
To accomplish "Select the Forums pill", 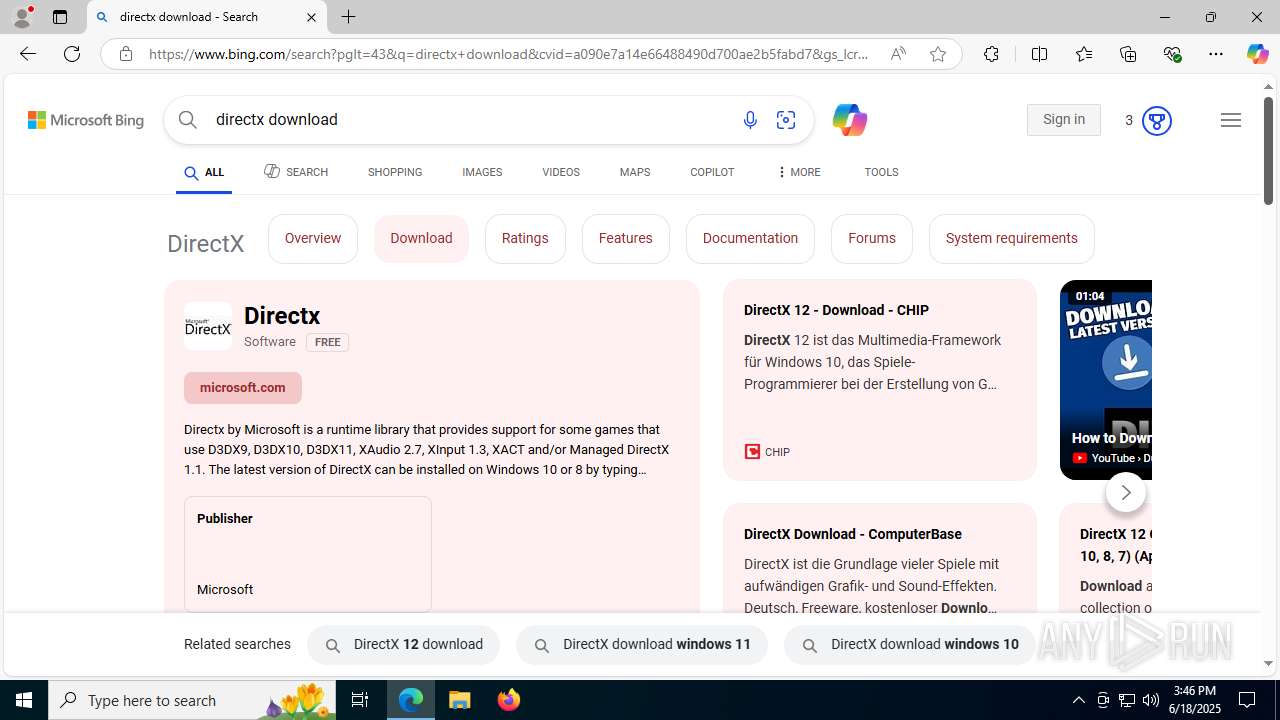I will coord(872,238).
